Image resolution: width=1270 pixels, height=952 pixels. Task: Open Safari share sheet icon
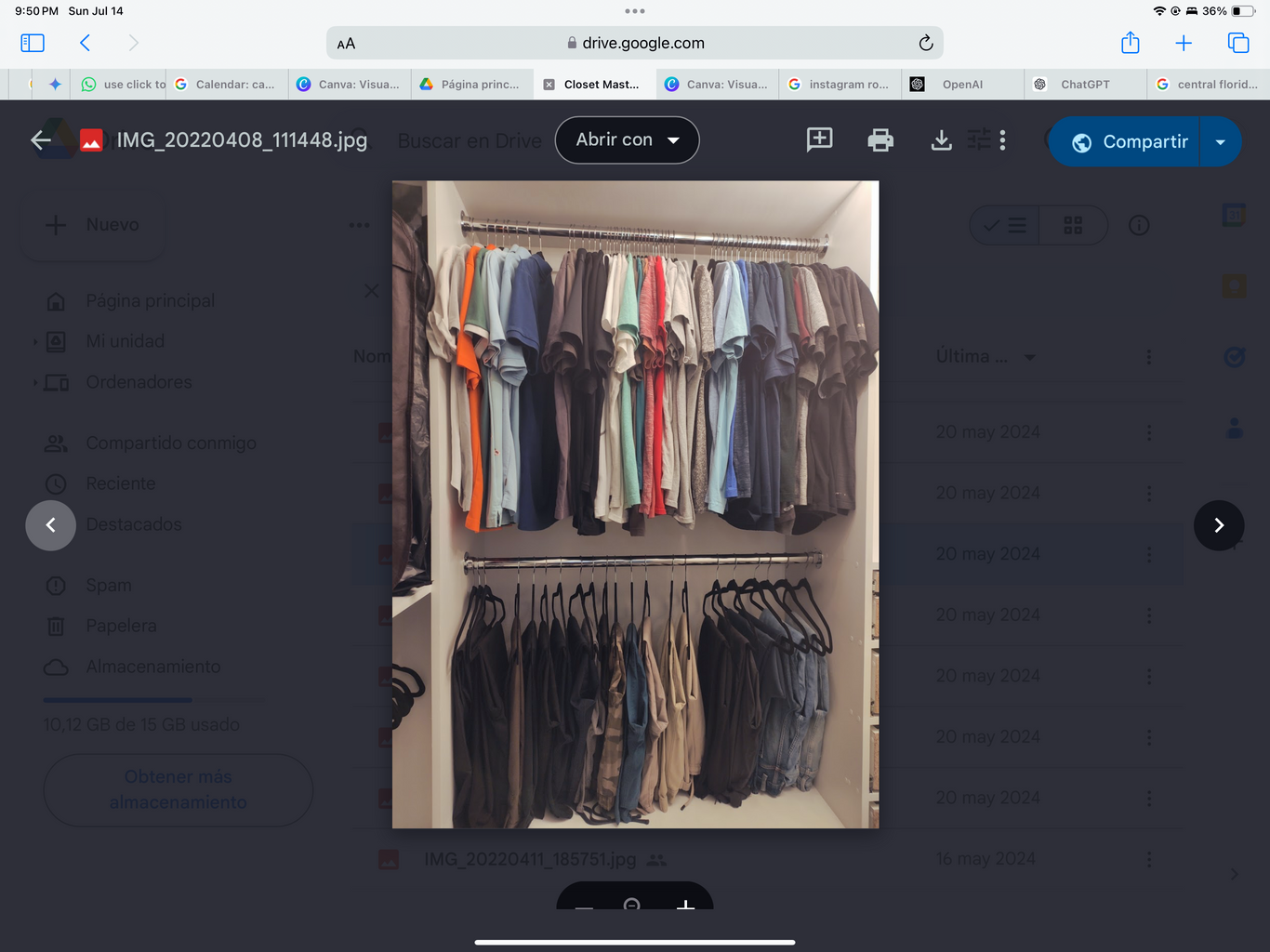coord(1130,43)
